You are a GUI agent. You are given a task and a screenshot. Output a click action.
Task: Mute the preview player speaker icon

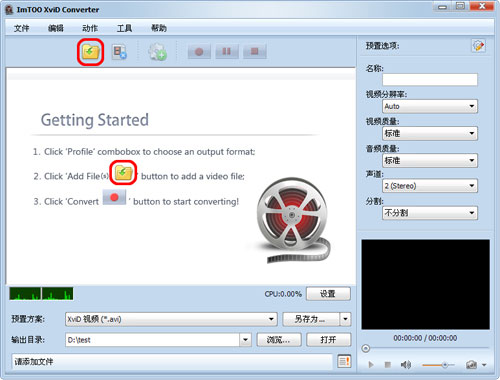[405, 365]
